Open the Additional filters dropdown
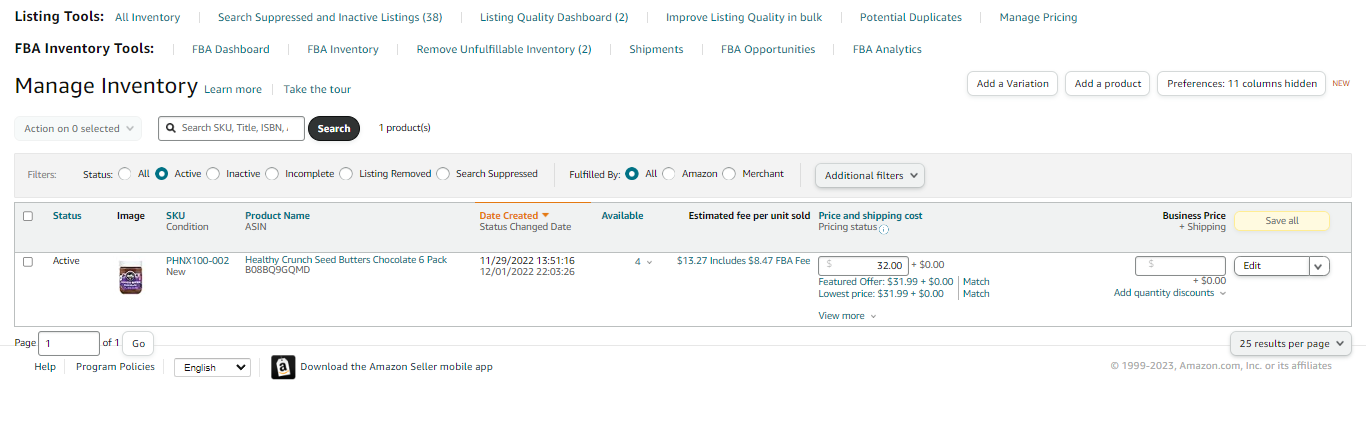The width and height of the screenshot is (1366, 426). [x=870, y=175]
